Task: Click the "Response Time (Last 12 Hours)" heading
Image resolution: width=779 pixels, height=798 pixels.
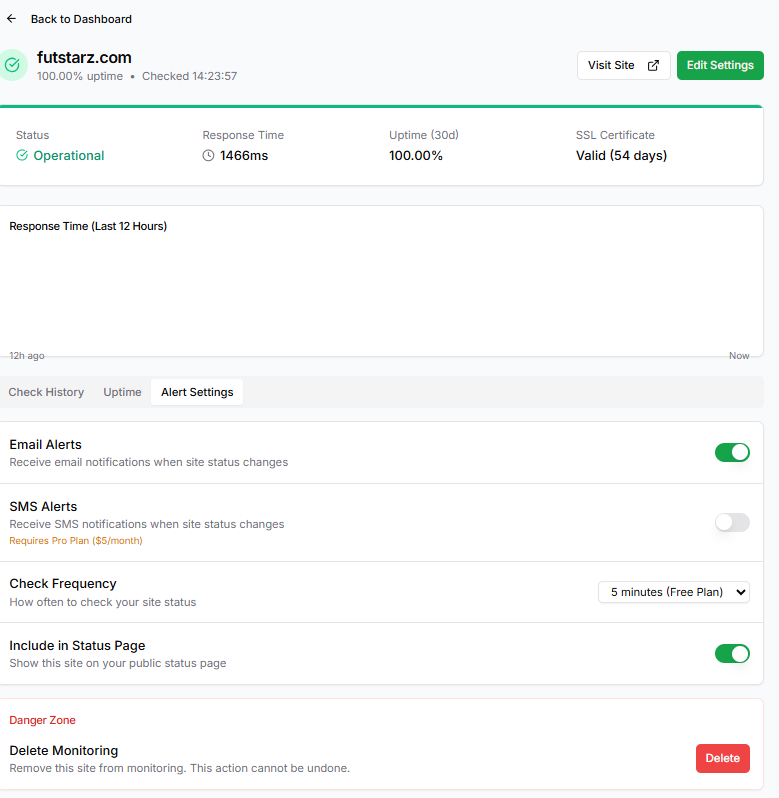Action: [88, 226]
